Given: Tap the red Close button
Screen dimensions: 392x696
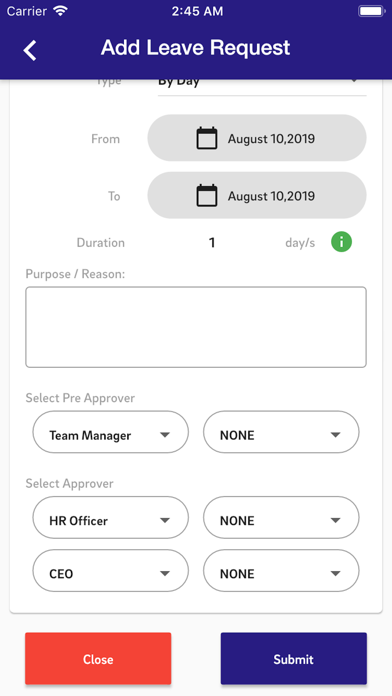Looking at the screenshot, I should click(98, 659).
